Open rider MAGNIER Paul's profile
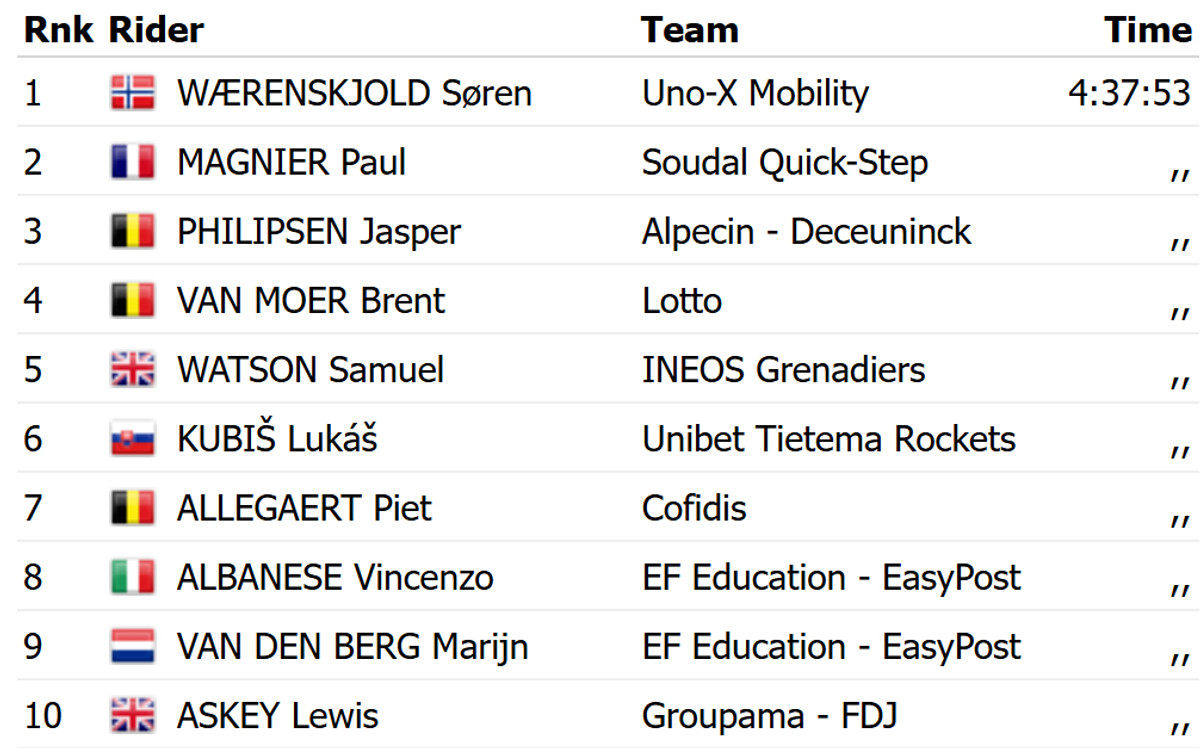This screenshot has width=1200, height=748. pyautogui.click(x=291, y=162)
